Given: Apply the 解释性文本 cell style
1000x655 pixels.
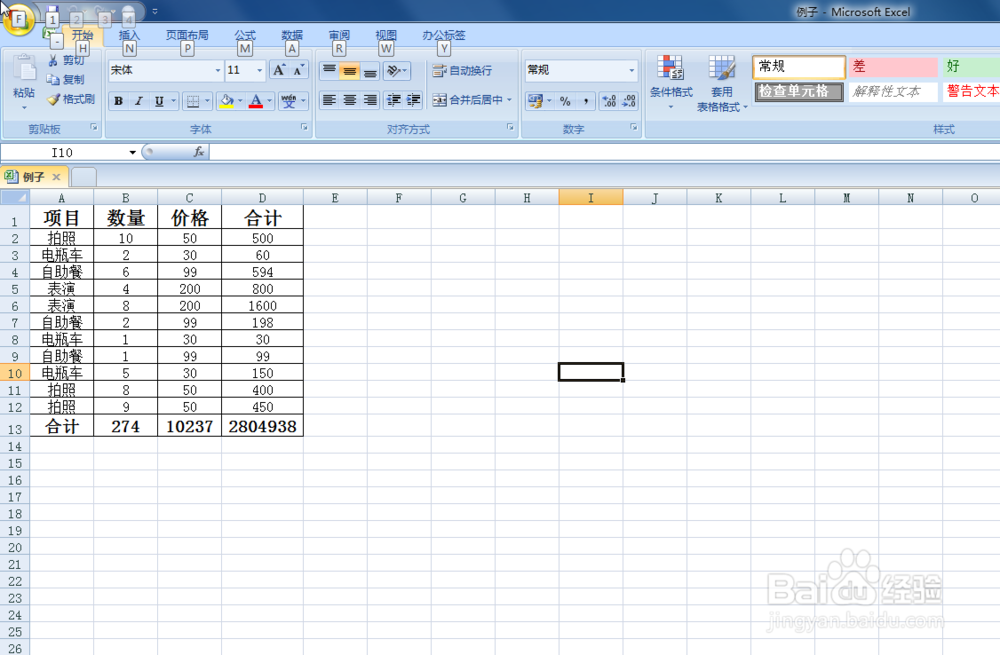Looking at the screenshot, I should [x=893, y=92].
